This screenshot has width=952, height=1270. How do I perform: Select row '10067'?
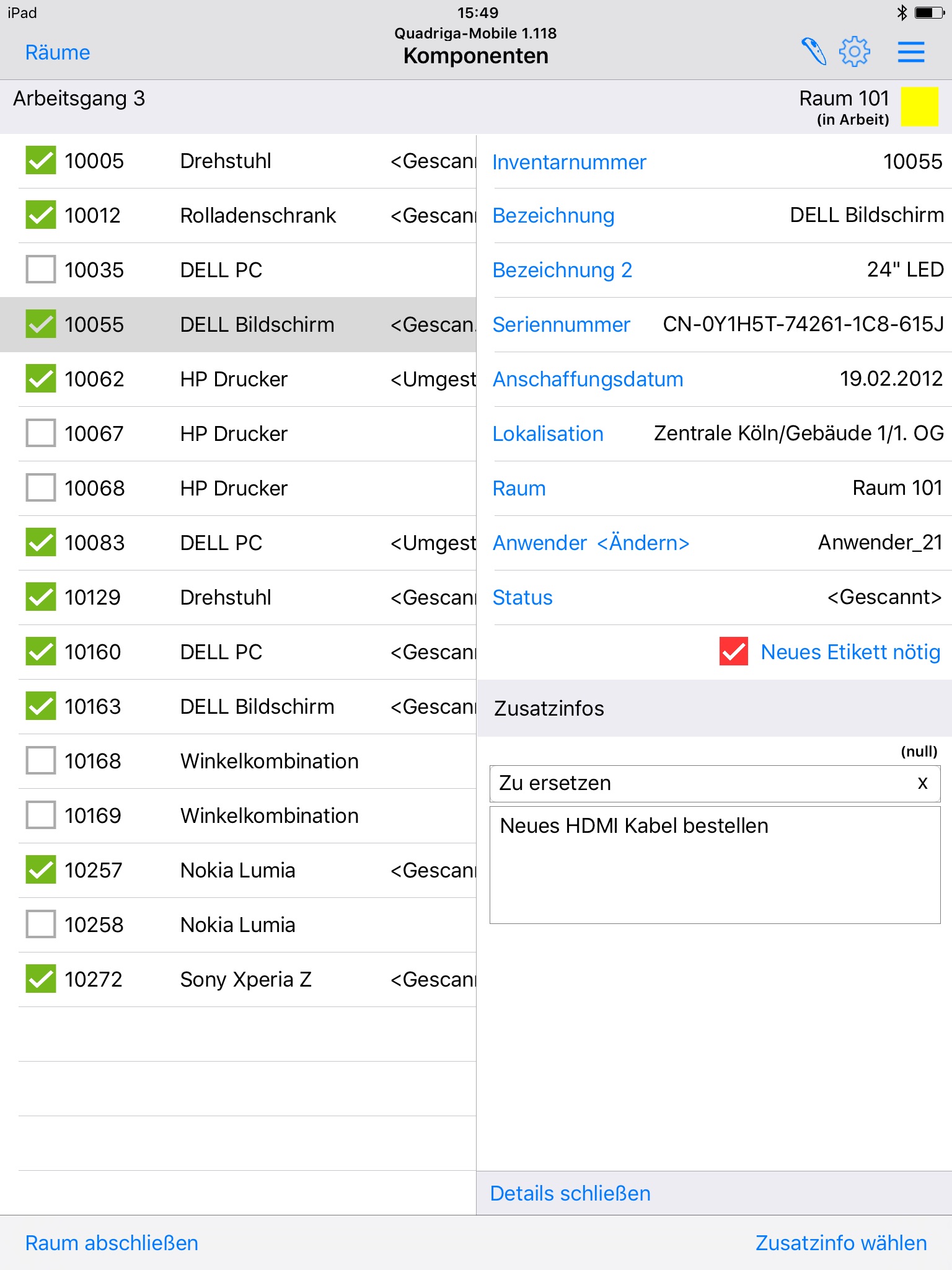pyautogui.click(x=238, y=433)
